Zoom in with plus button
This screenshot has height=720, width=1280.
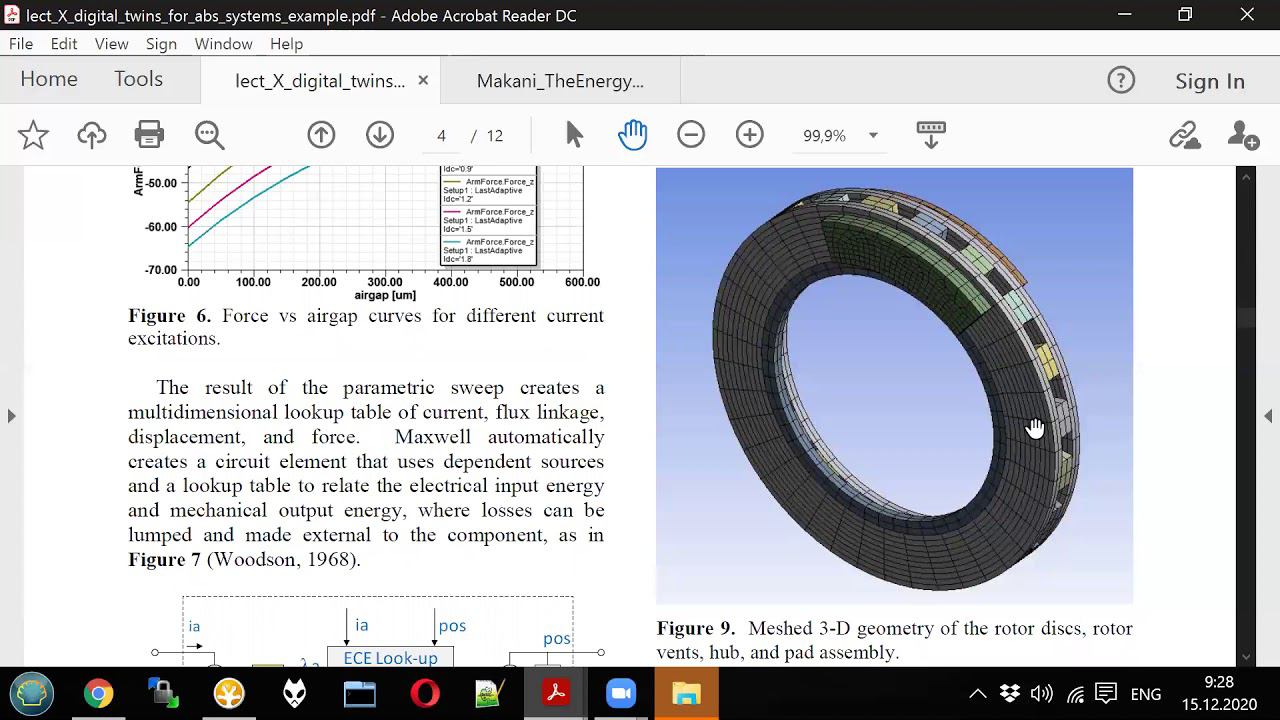pyautogui.click(x=750, y=135)
